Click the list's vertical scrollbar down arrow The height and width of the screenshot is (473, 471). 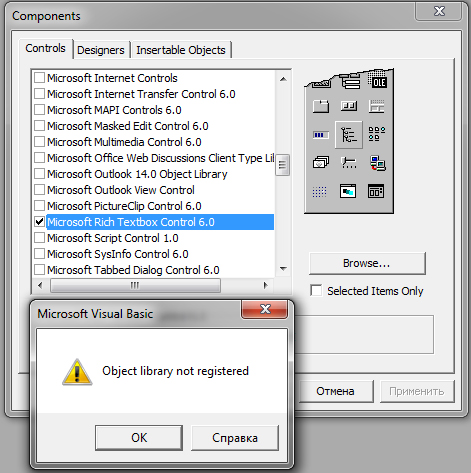click(283, 268)
